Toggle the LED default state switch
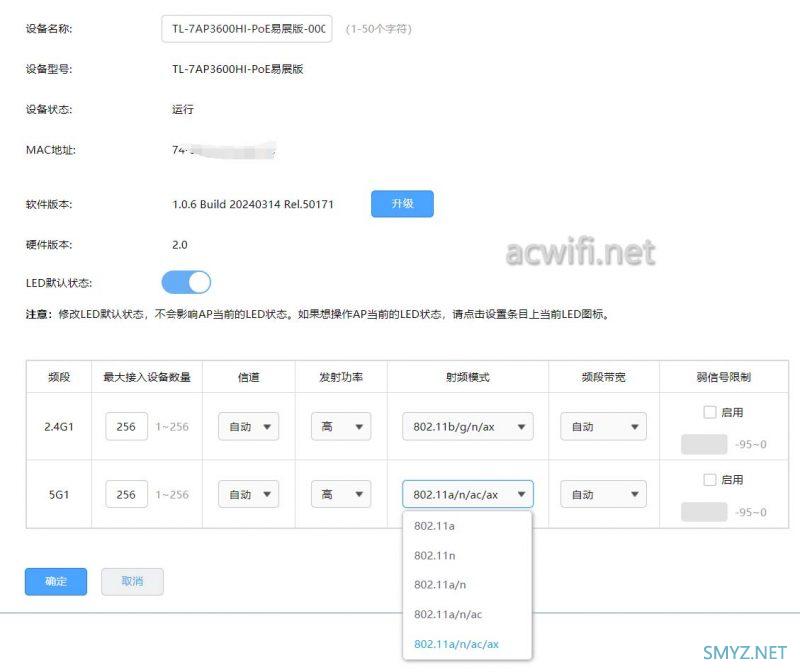Screen dimensions: 800x672 pos(186,283)
